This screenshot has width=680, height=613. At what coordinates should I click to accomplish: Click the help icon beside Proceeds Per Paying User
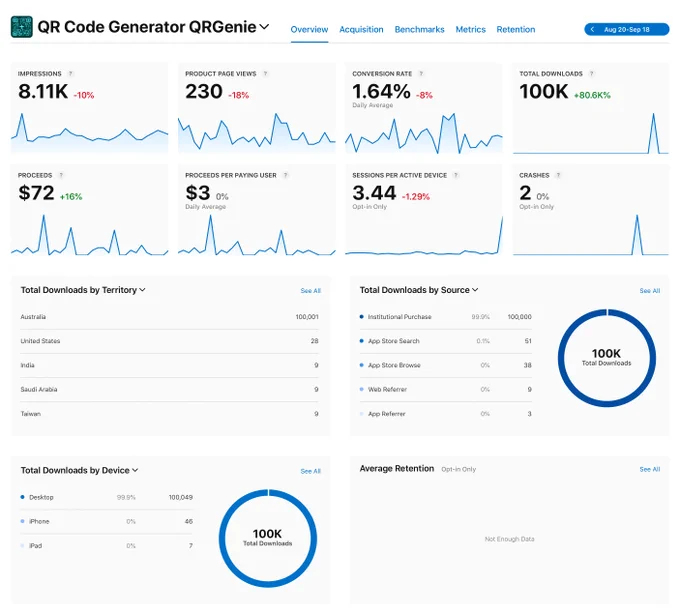(x=285, y=175)
